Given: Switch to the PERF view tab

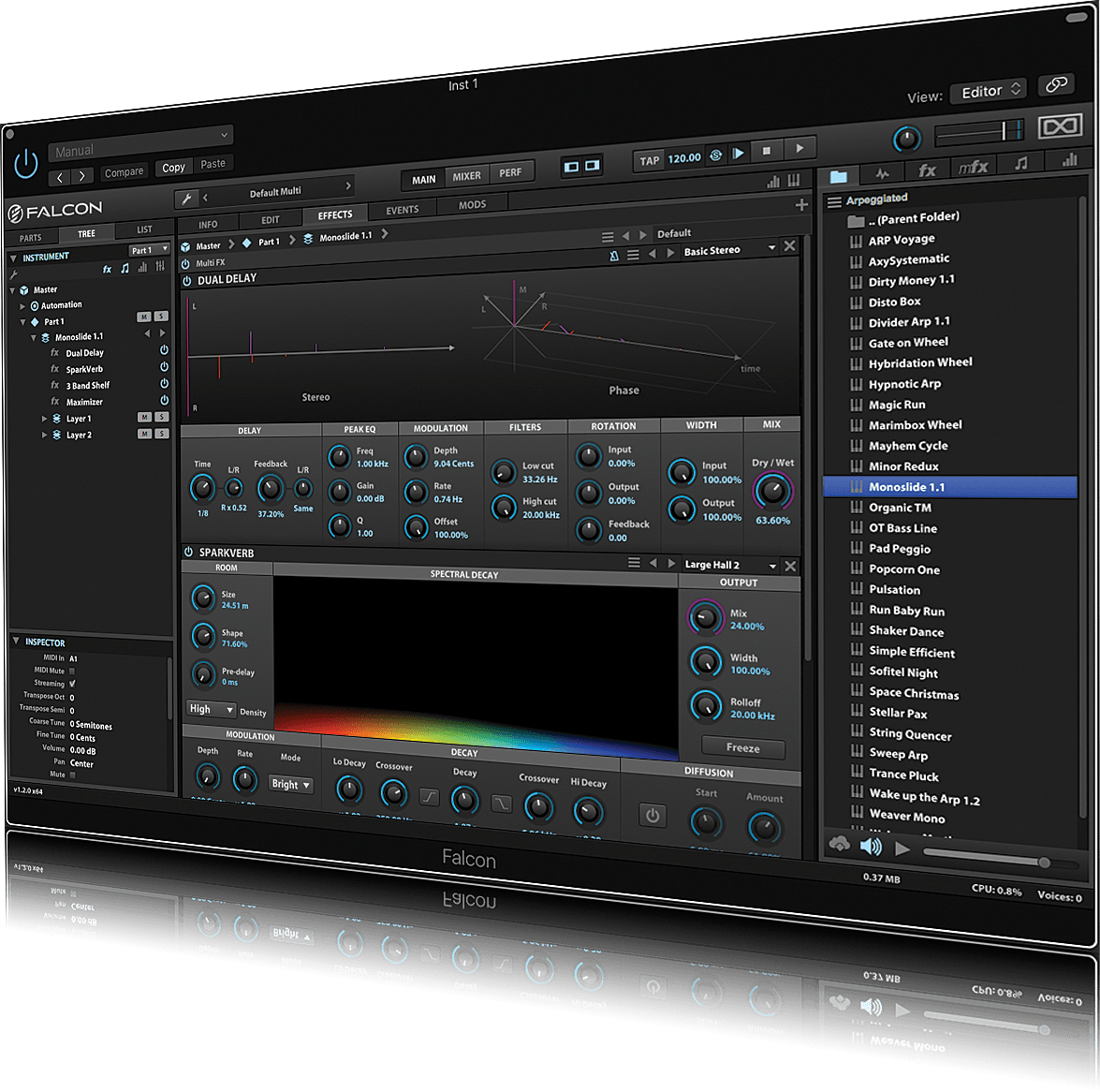Looking at the screenshot, I should [511, 172].
